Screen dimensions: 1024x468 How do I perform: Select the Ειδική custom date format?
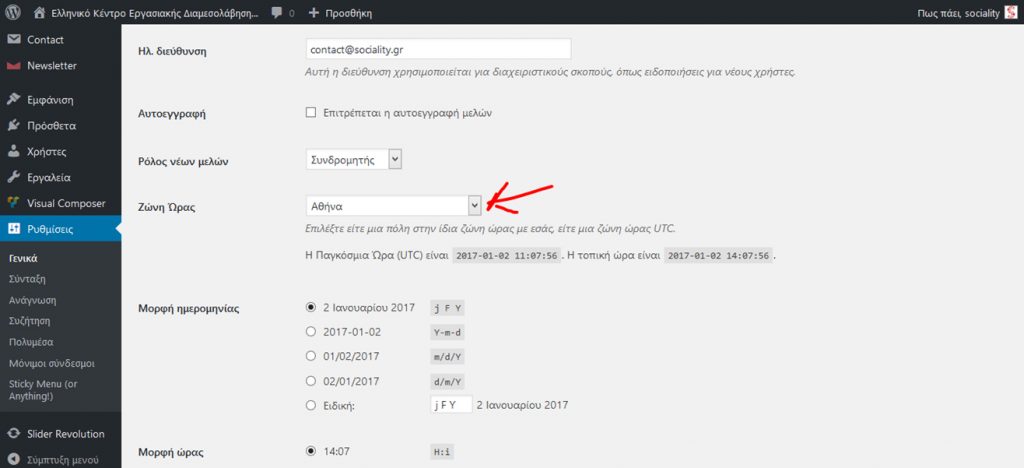pos(310,405)
